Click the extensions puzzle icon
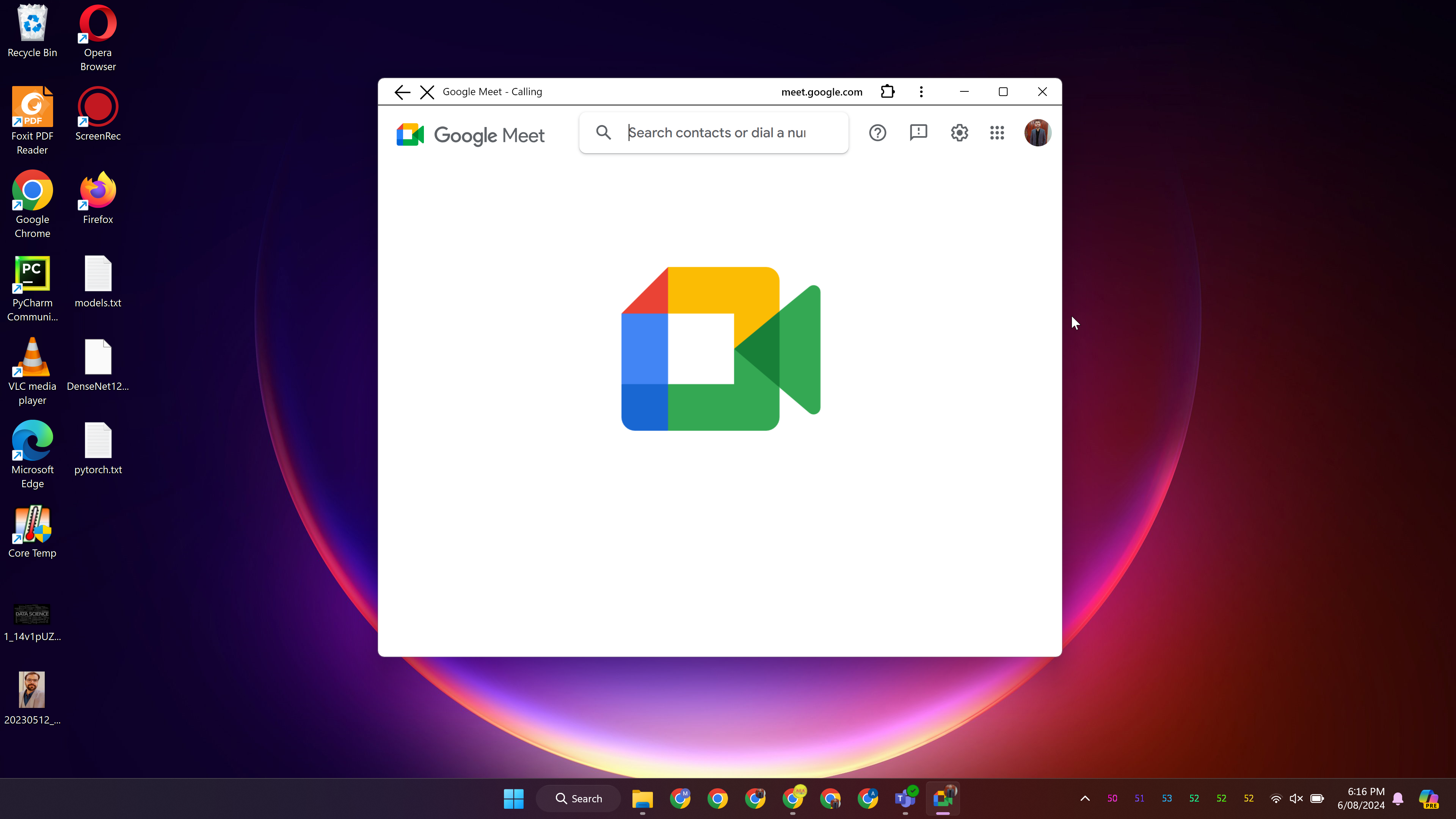The width and height of the screenshot is (1456, 819). click(x=887, y=91)
